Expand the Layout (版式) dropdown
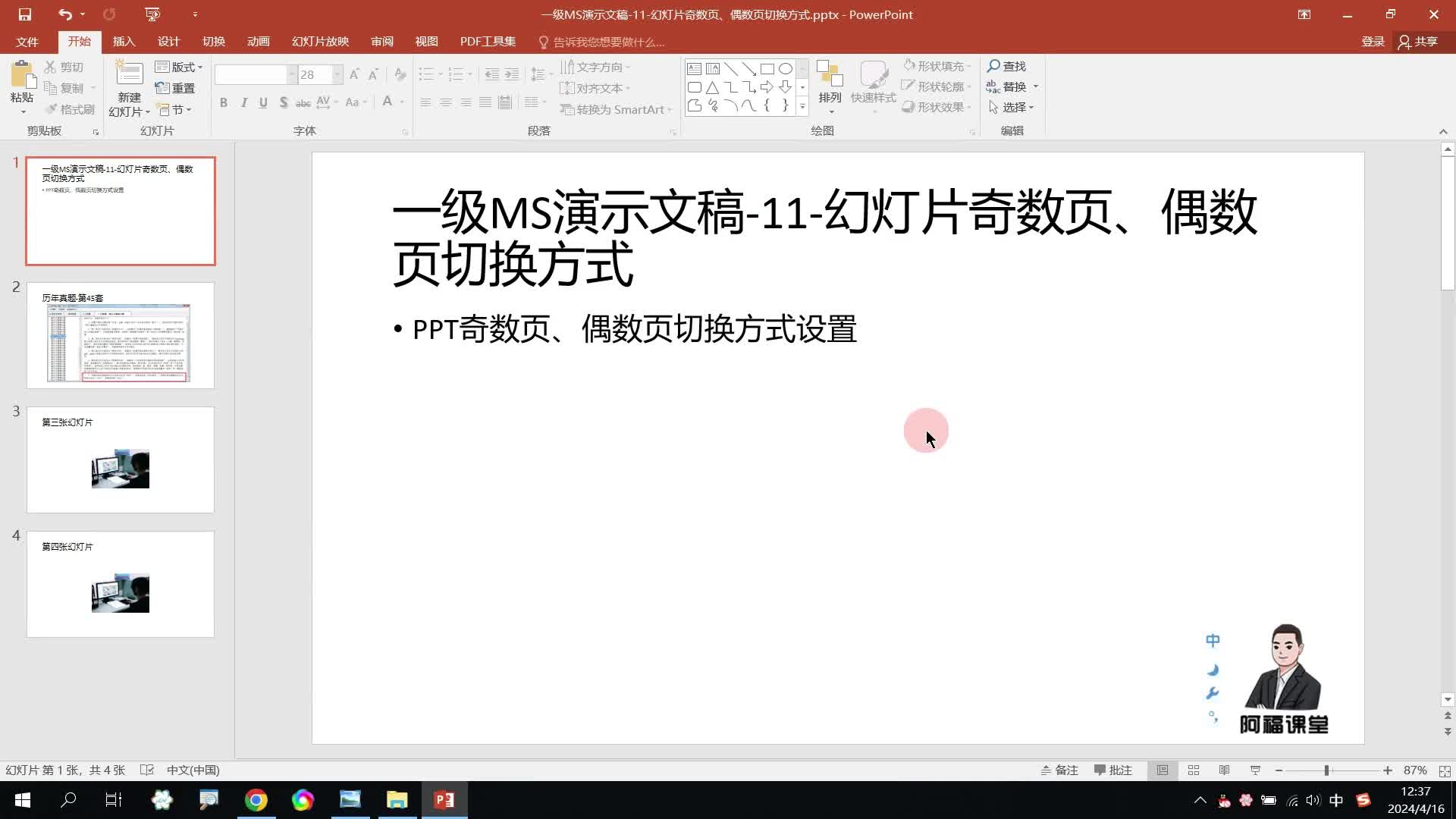The height and width of the screenshot is (819, 1456). [x=179, y=67]
